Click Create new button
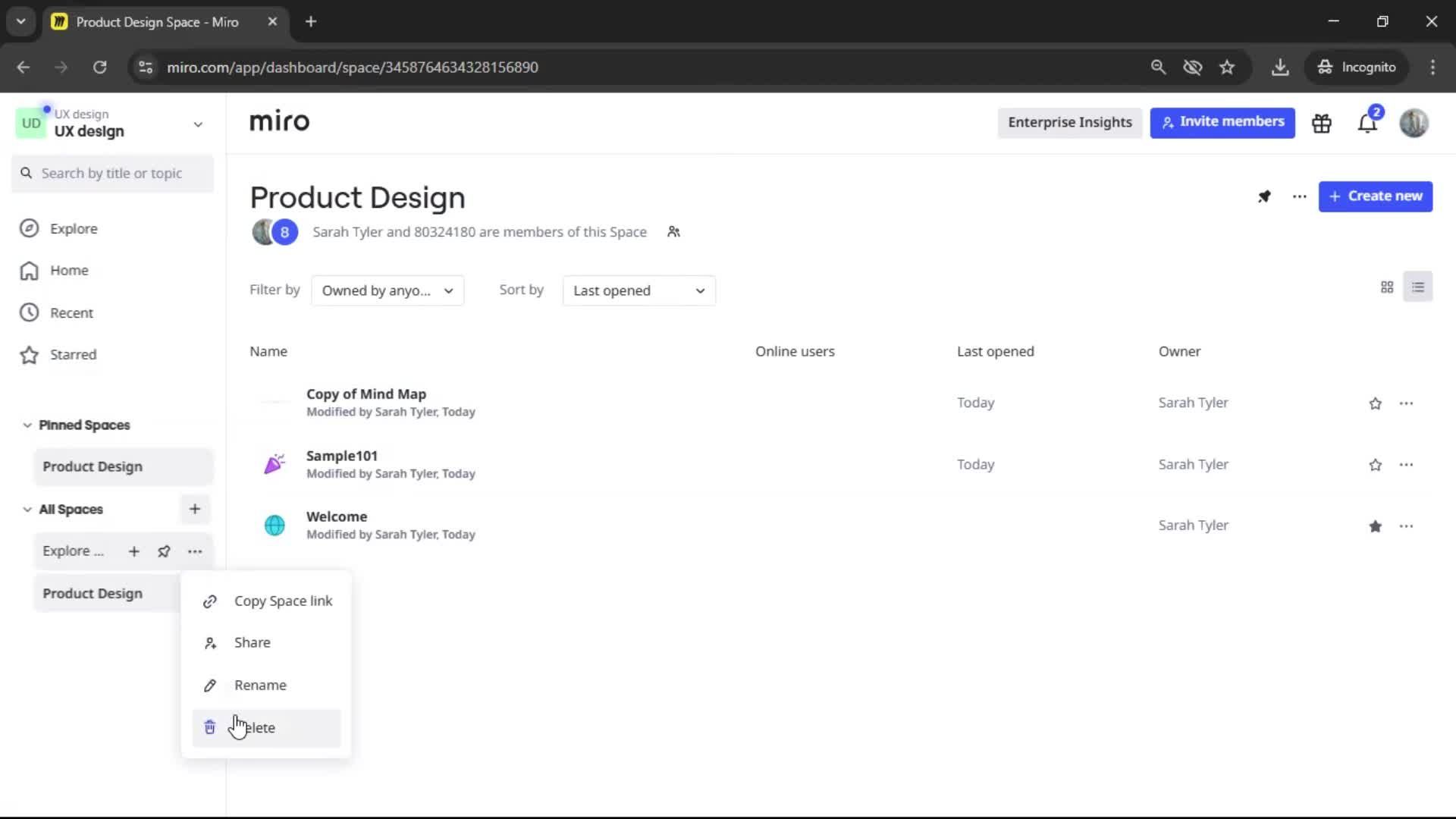1456x819 pixels. (1376, 196)
